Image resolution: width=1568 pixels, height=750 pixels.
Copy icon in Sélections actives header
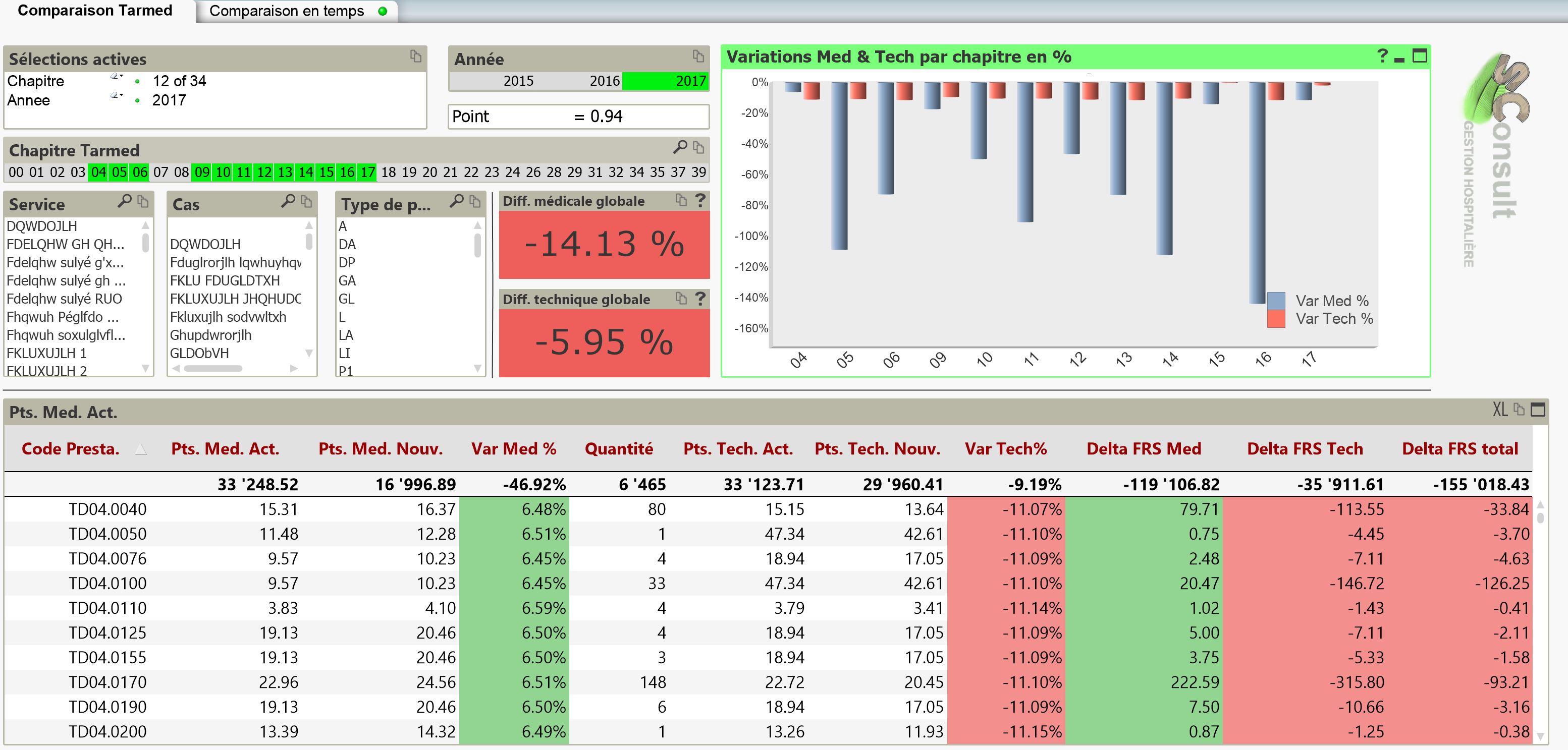(x=416, y=56)
